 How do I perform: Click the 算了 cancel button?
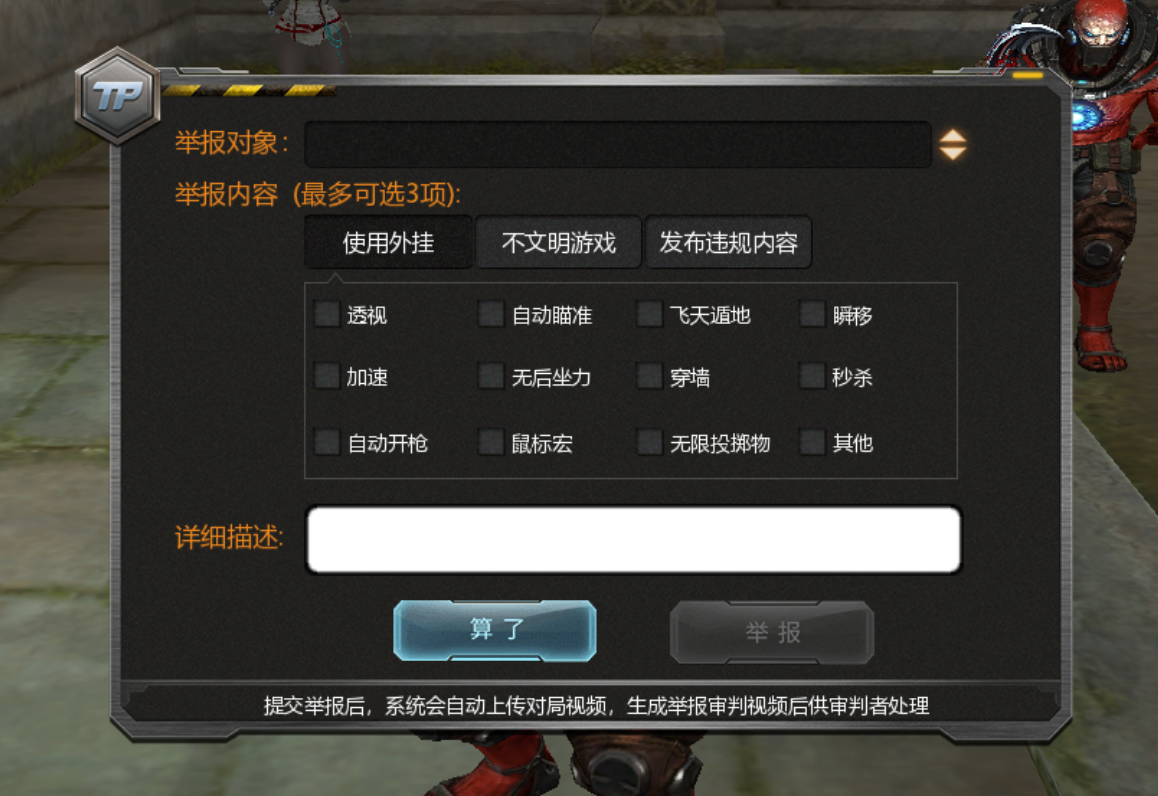click(x=495, y=631)
